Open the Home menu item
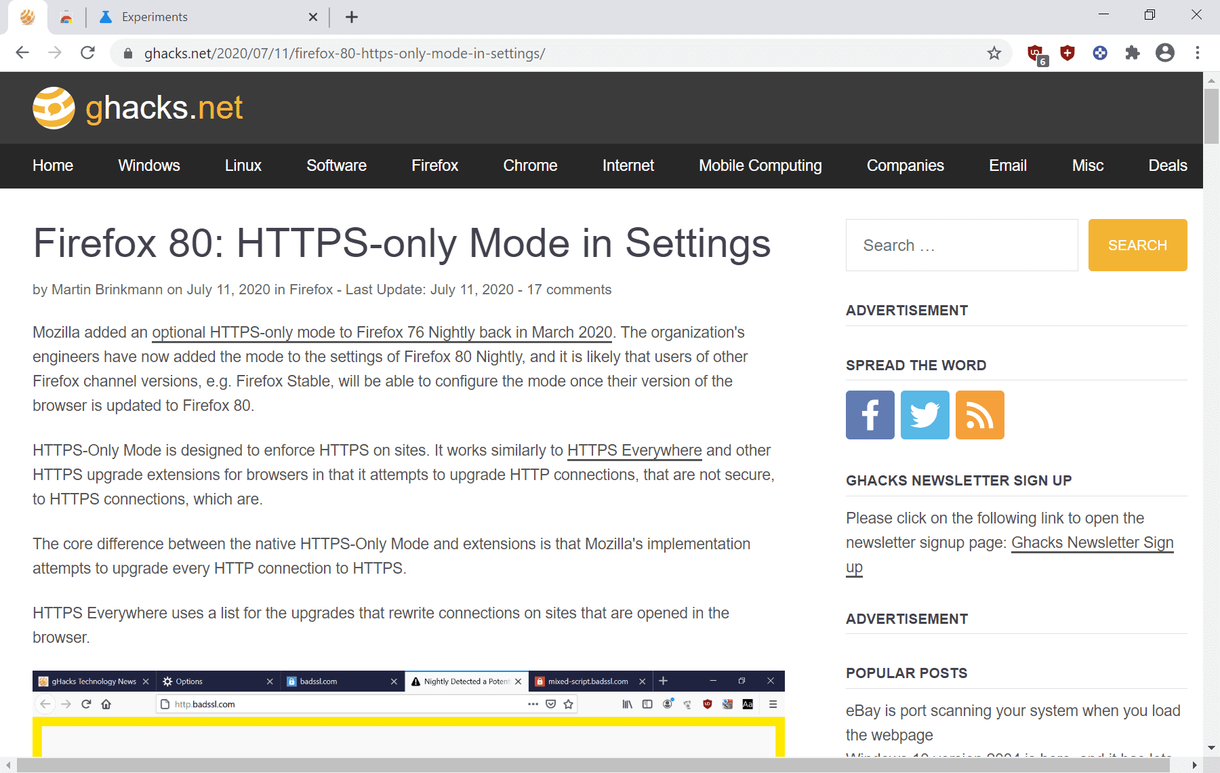Viewport: 1220px width, 773px height. click(x=53, y=166)
